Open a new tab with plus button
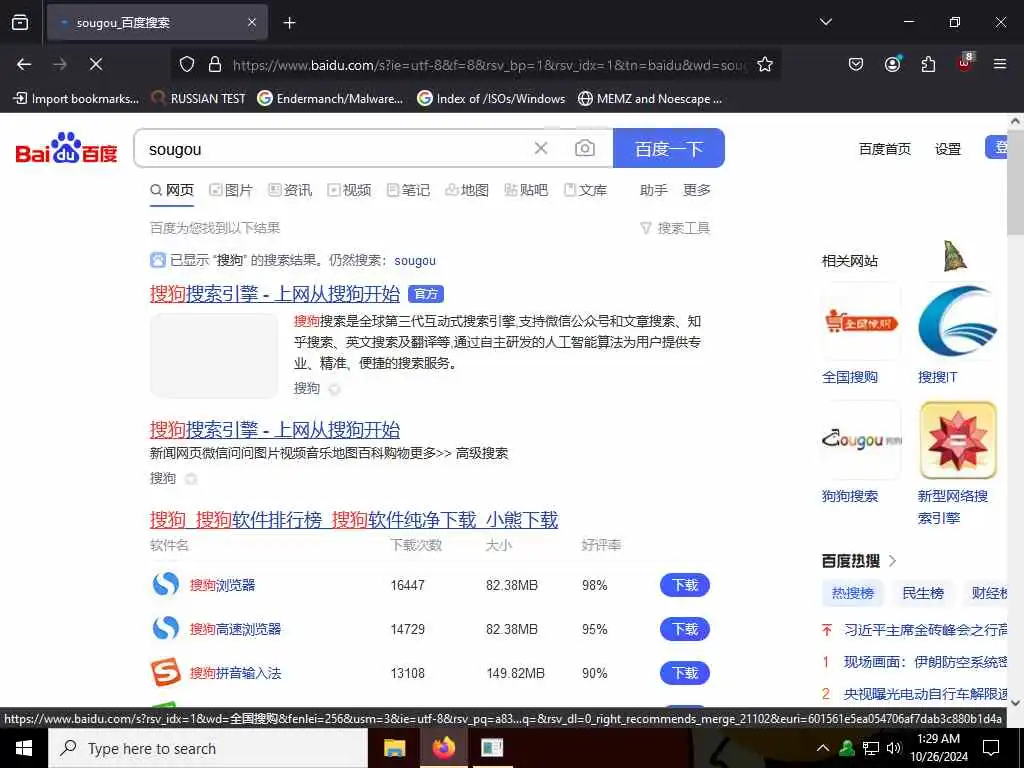This screenshot has height=768, width=1024. point(289,23)
